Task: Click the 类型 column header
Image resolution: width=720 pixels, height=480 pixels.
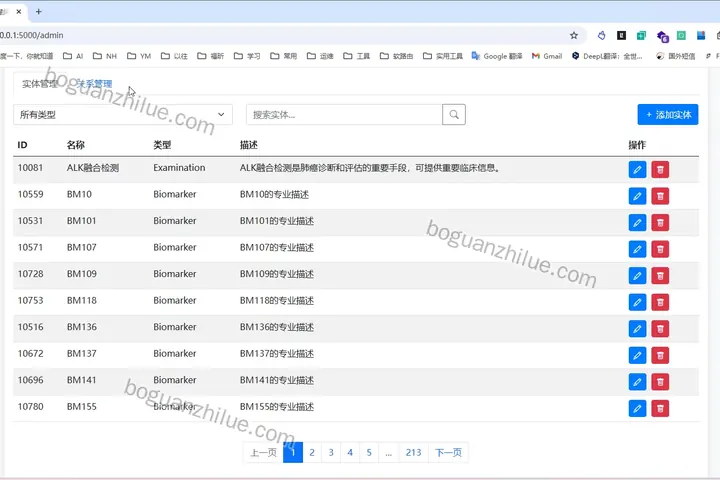Action: [162, 145]
